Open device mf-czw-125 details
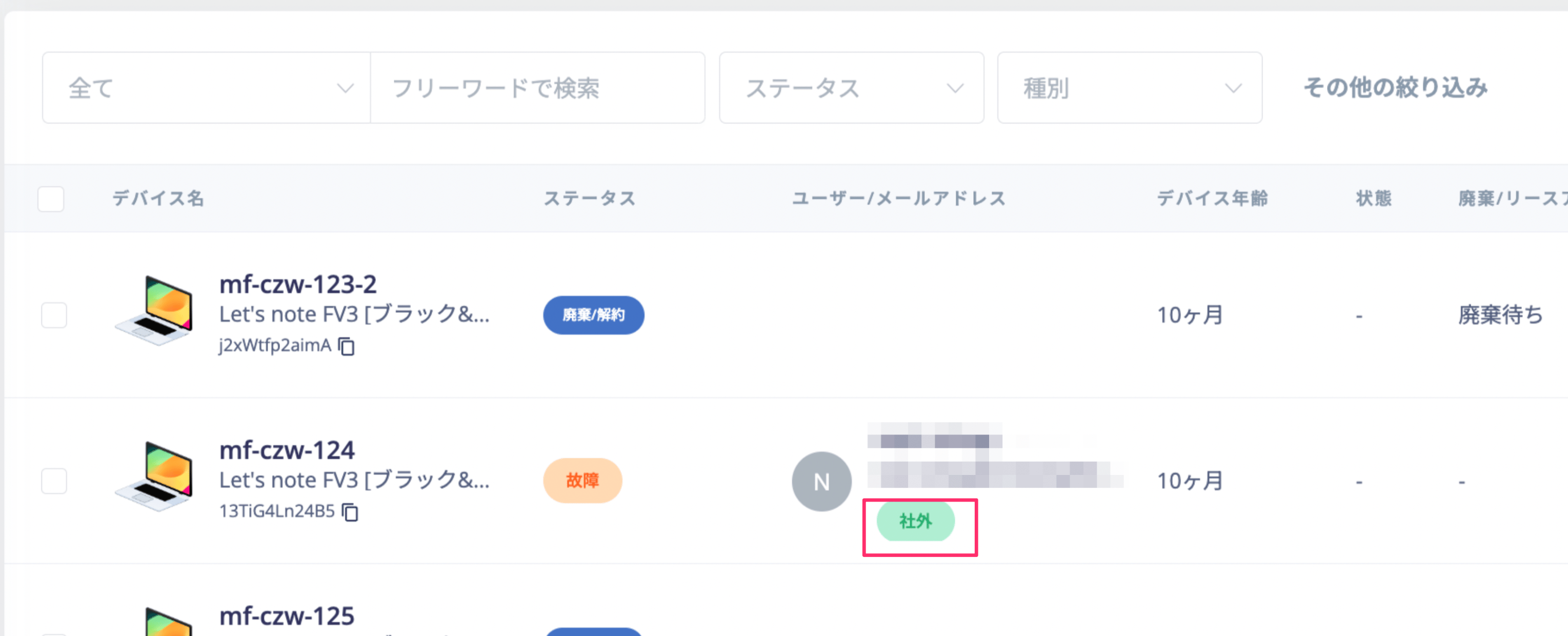 pyautogui.click(x=287, y=616)
